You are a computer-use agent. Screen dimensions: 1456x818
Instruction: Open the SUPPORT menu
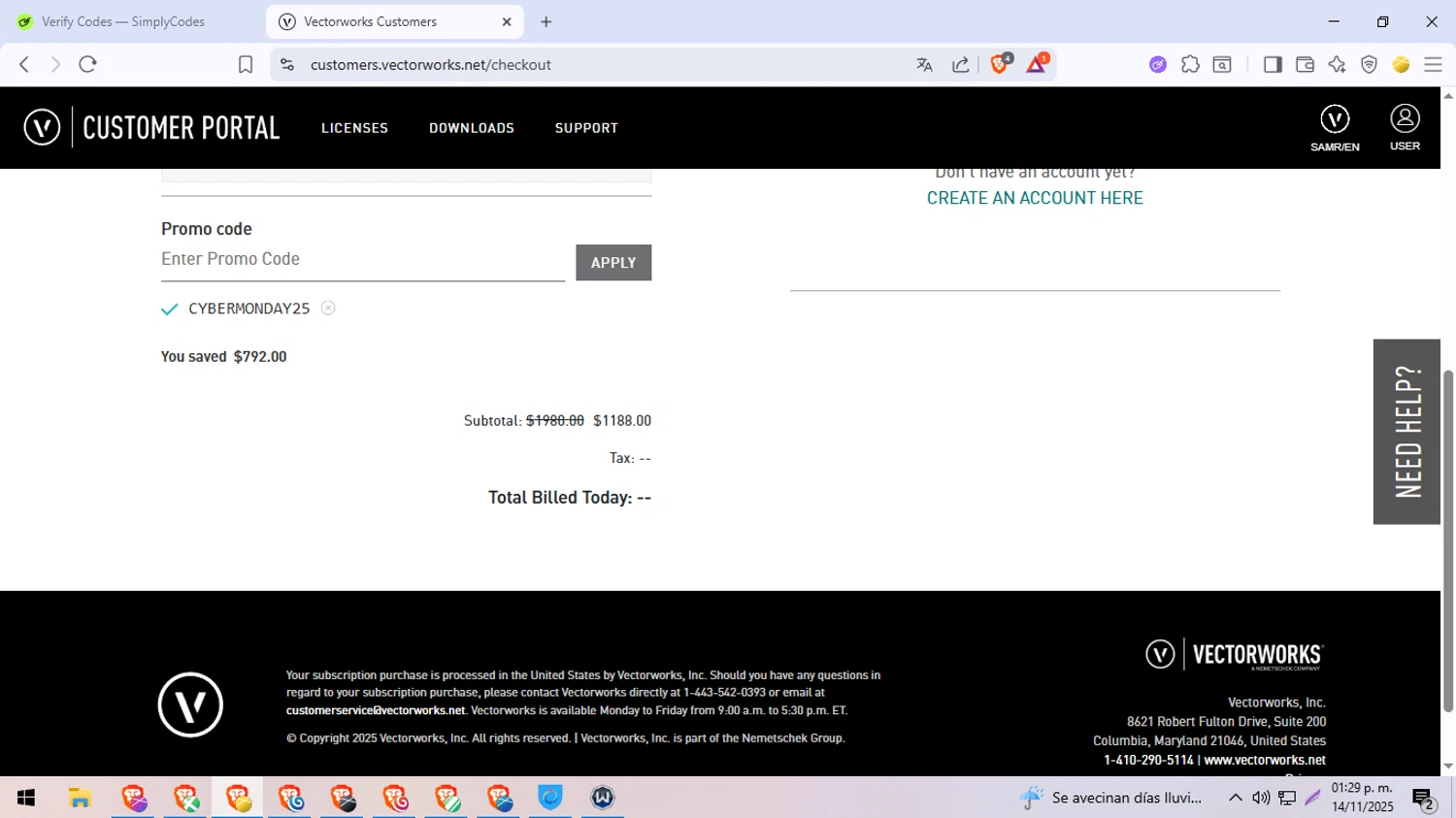click(586, 128)
